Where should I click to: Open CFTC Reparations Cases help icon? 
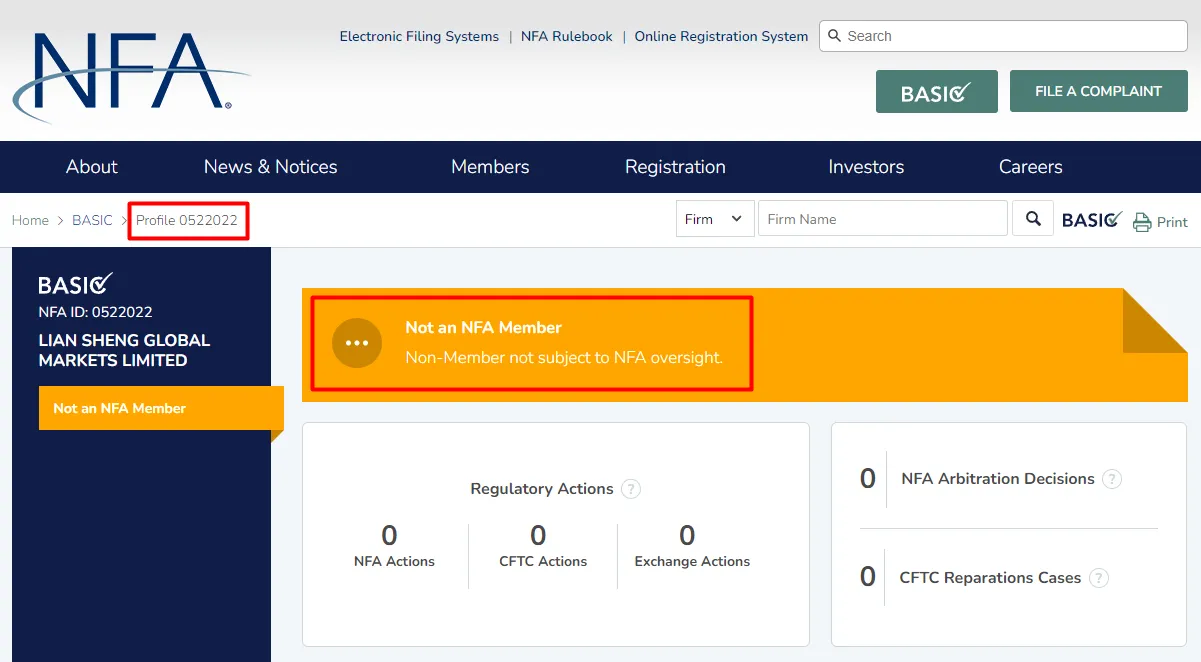coord(1099,578)
